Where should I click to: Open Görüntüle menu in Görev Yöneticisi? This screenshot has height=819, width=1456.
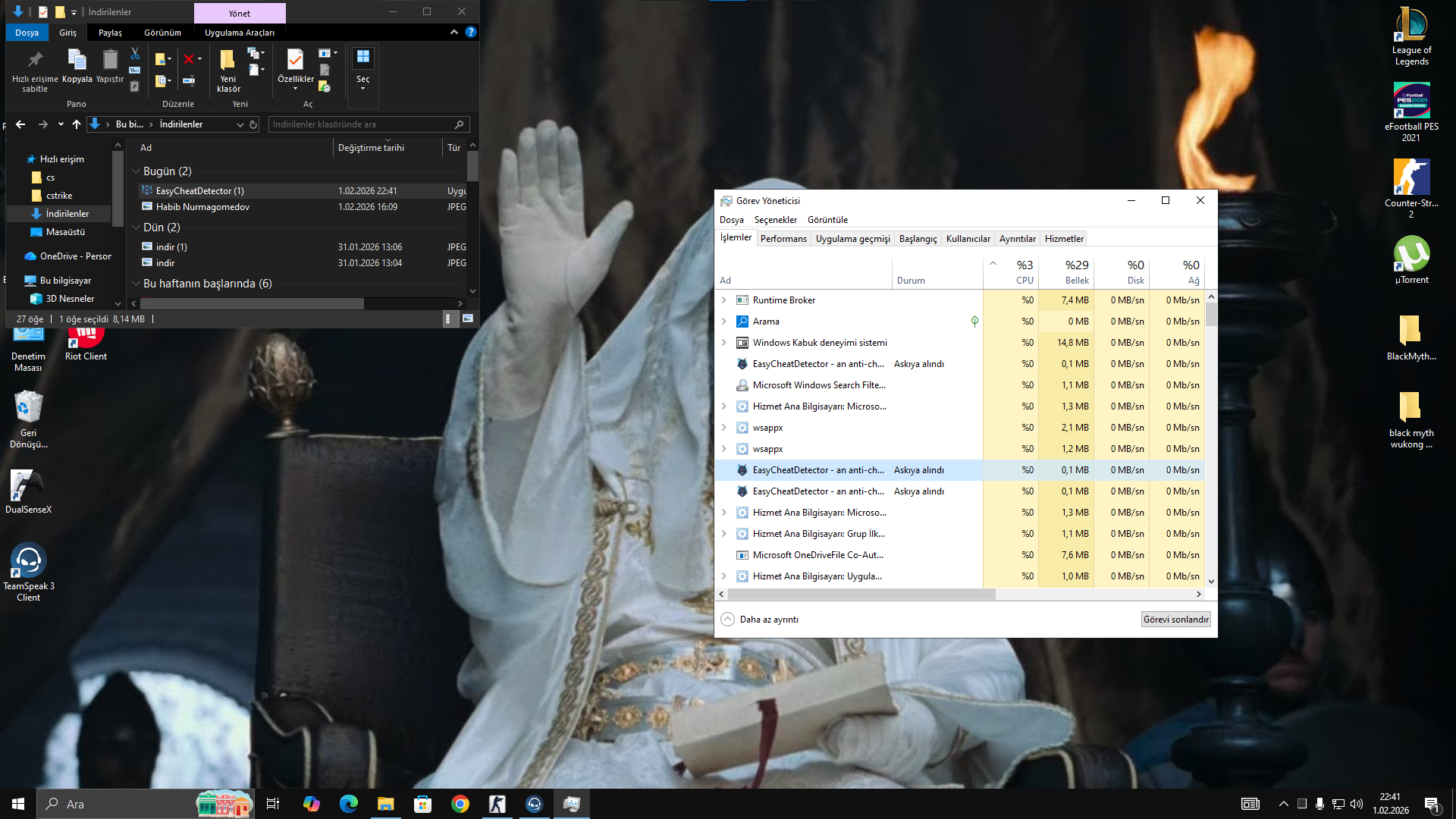pos(827,220)
